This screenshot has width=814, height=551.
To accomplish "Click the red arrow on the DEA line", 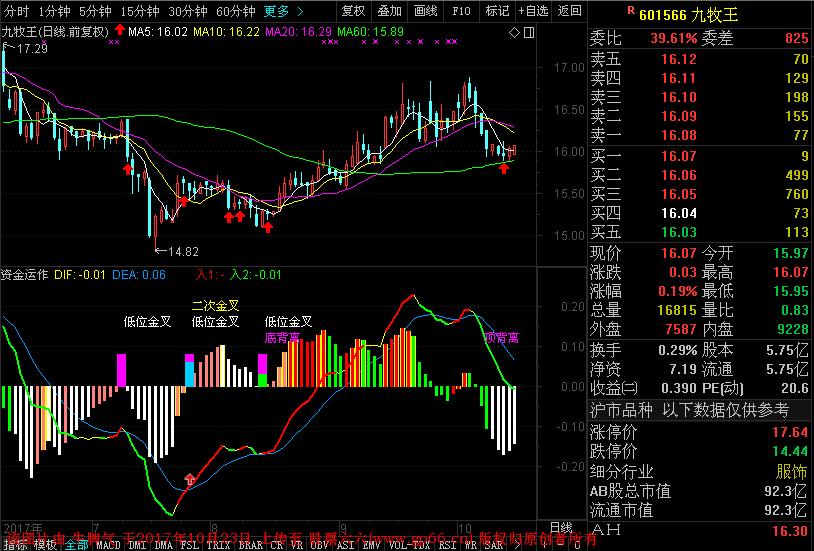I will [190, 479].
